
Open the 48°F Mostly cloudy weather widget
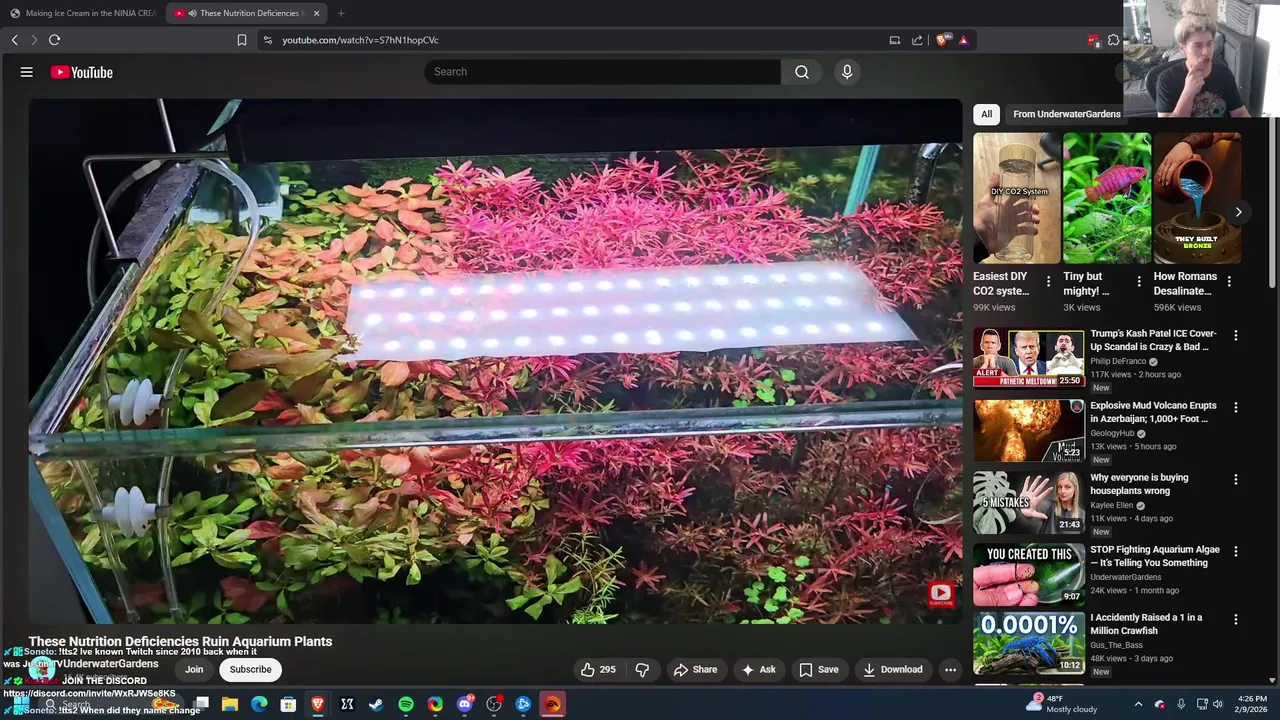[x=1064, y=704]
